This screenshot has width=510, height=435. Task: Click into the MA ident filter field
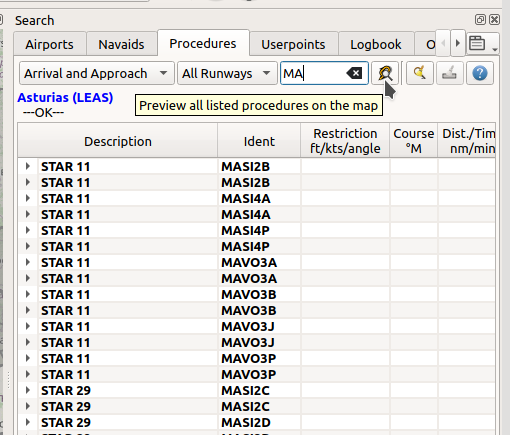pyautogui.click(x=313, y=73)
